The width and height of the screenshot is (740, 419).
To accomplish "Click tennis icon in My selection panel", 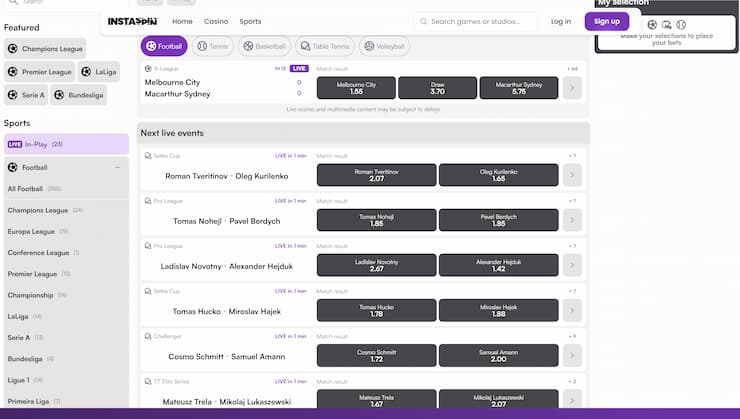I will (x=681, y=25).
